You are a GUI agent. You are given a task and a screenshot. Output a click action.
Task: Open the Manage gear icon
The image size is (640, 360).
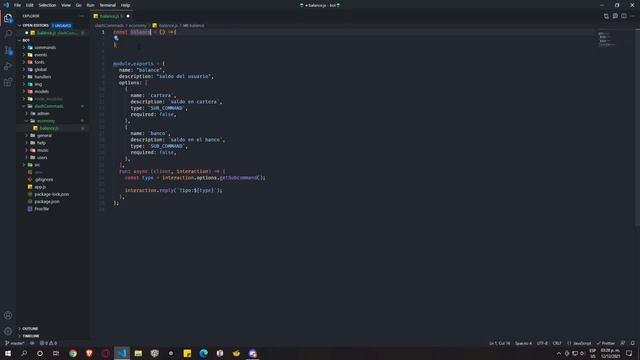pyautogui.click(x=8, y=331)
